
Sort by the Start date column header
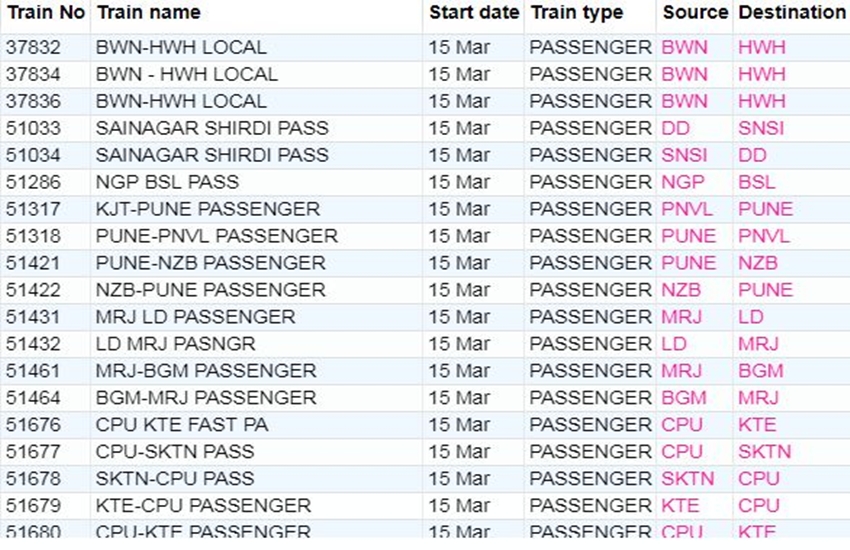point(474,13)
